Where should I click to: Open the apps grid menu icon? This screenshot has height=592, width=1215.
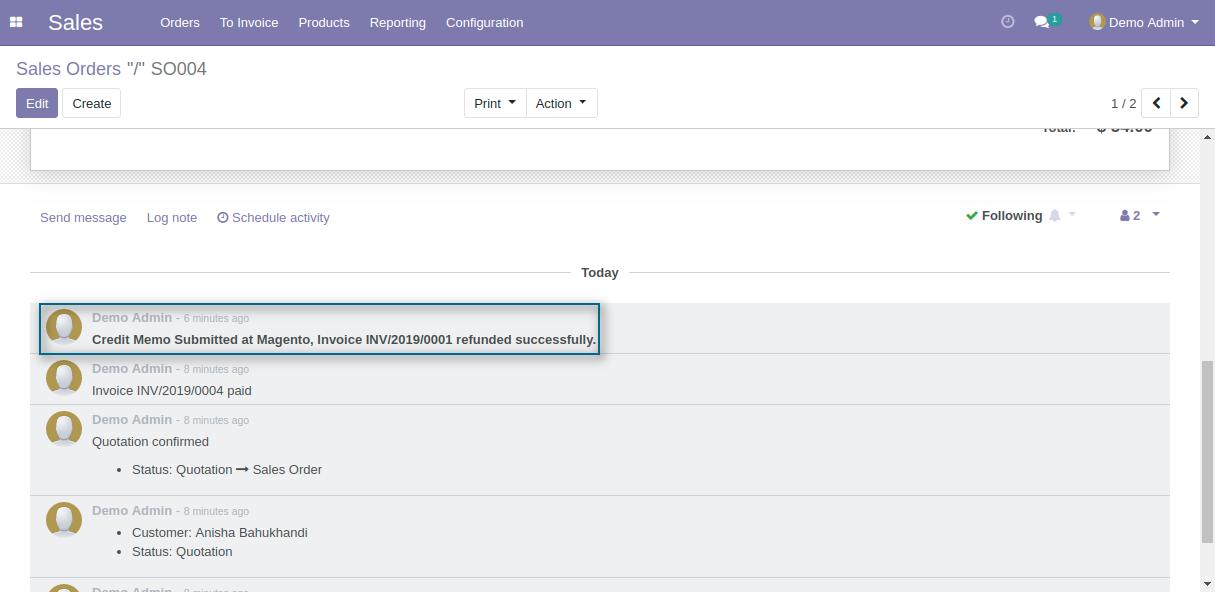point(16,22)
